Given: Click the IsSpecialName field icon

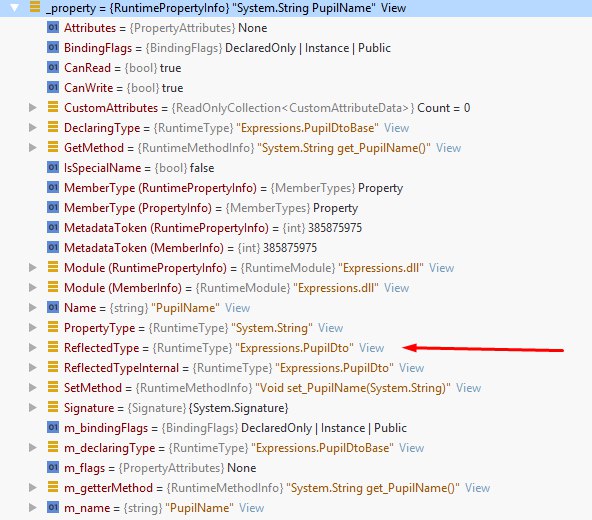Looking at the screenshot, I should (x=53, y=167).
